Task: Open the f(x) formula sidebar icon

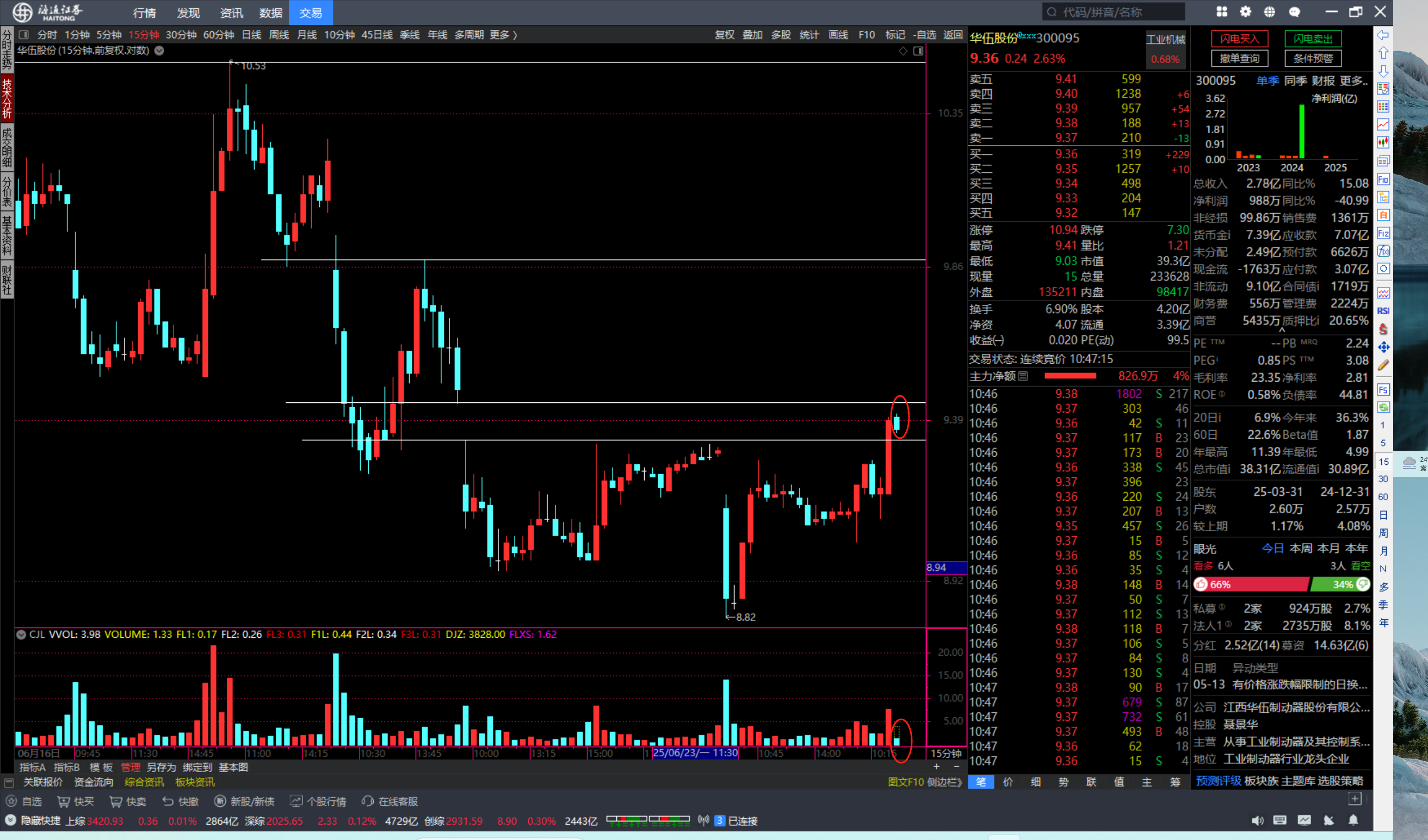Action: pos(1383,251)
